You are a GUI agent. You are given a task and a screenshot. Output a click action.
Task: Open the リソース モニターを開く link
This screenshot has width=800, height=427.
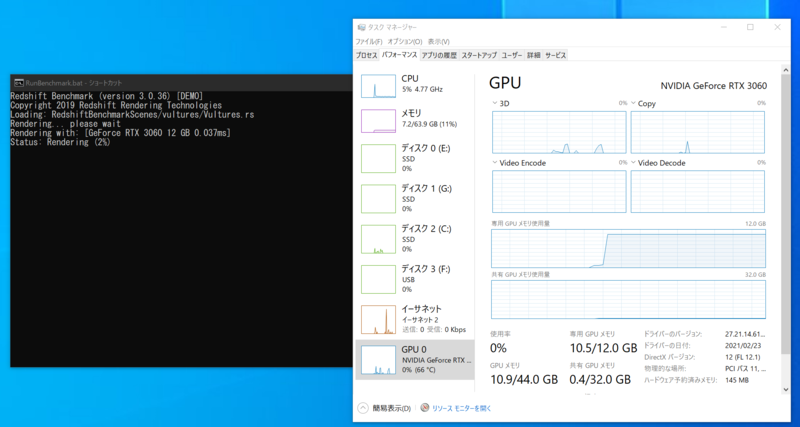click(x=462, y=408)
